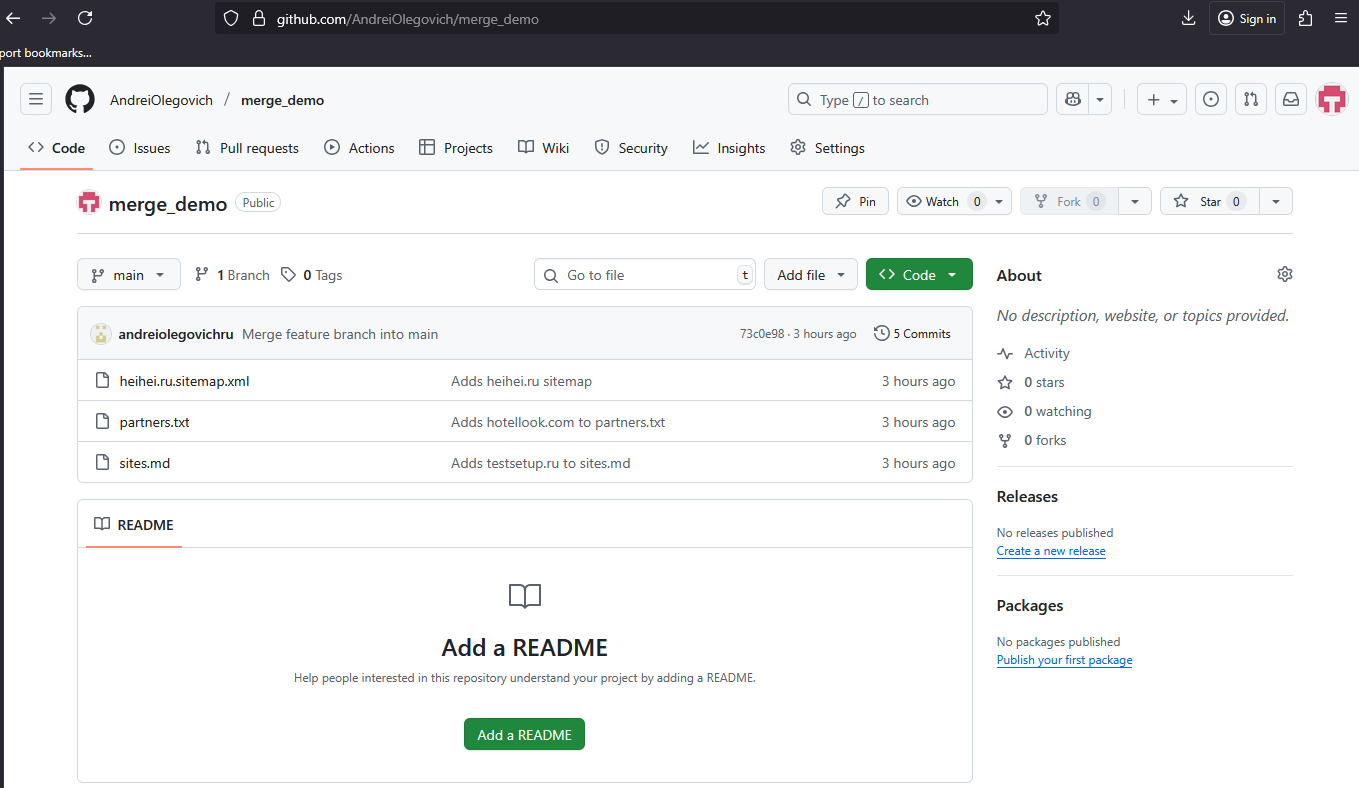Focus the Type / to search field
The width and height of the screenshot is (1359, 788).
(x=918, y=99)
